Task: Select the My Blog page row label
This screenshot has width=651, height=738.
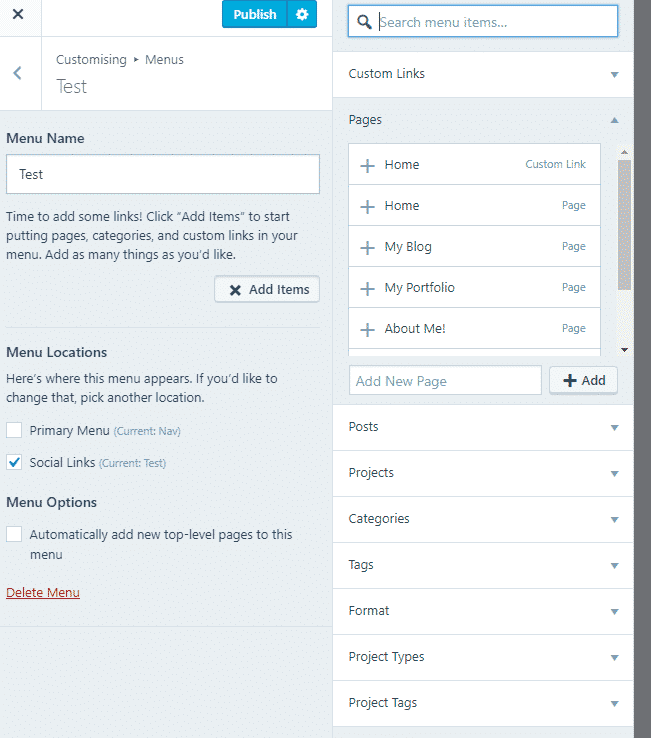Action: (408, 247)
